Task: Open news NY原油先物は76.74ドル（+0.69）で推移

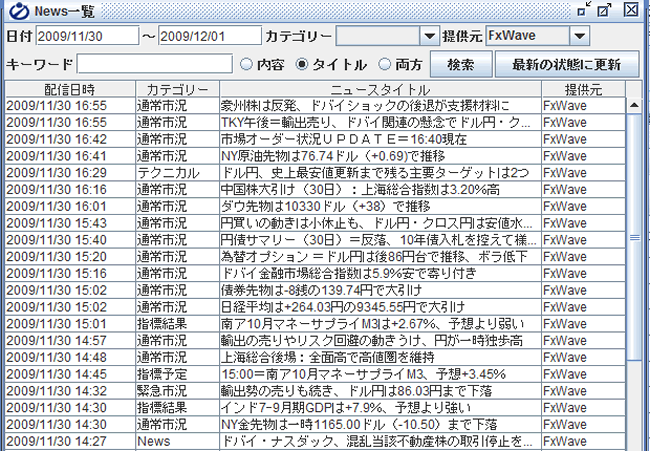Action: pyautogui.click(x=380, y=156)
